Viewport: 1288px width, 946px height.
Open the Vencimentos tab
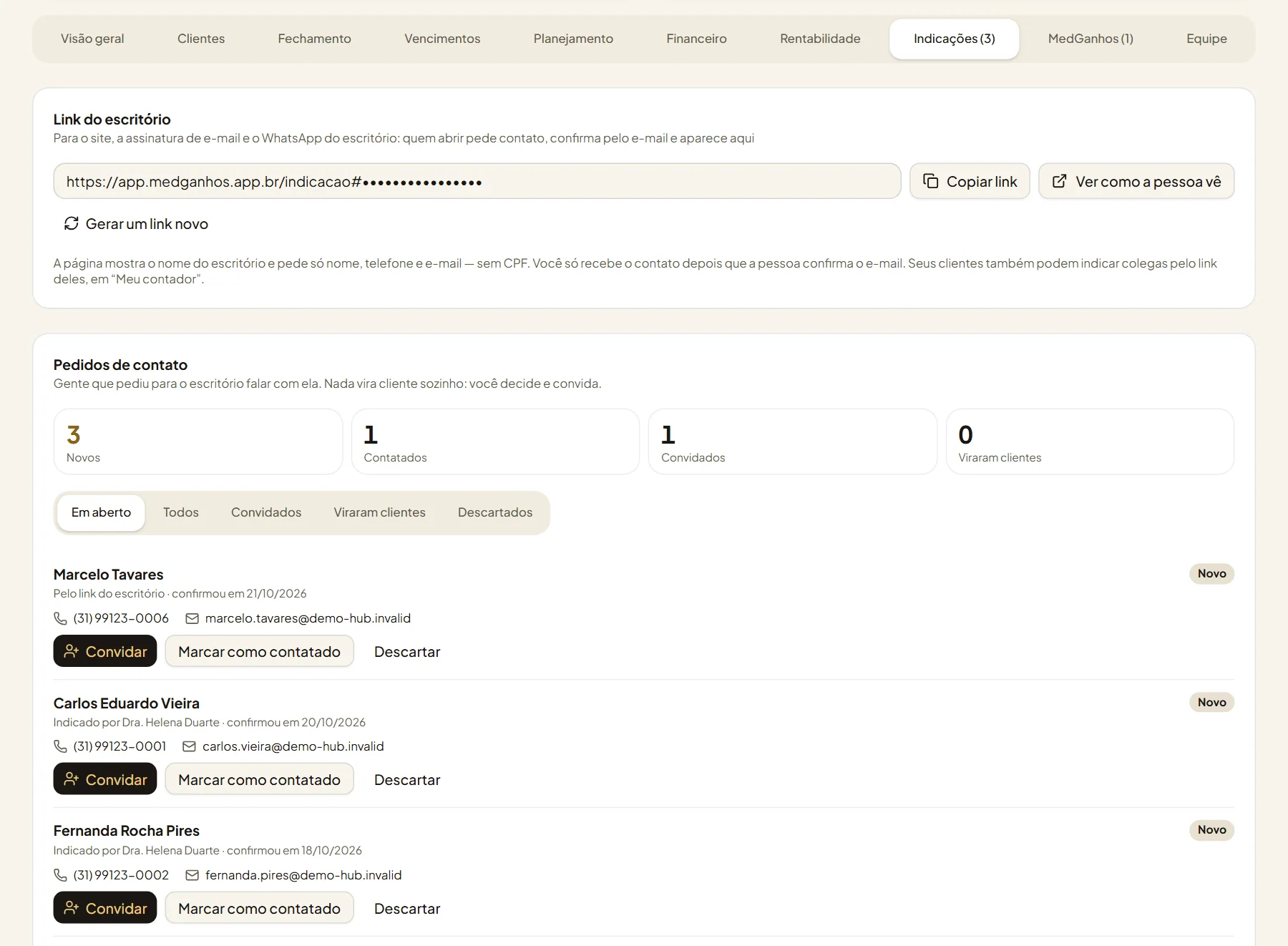(x=442, y=39)
